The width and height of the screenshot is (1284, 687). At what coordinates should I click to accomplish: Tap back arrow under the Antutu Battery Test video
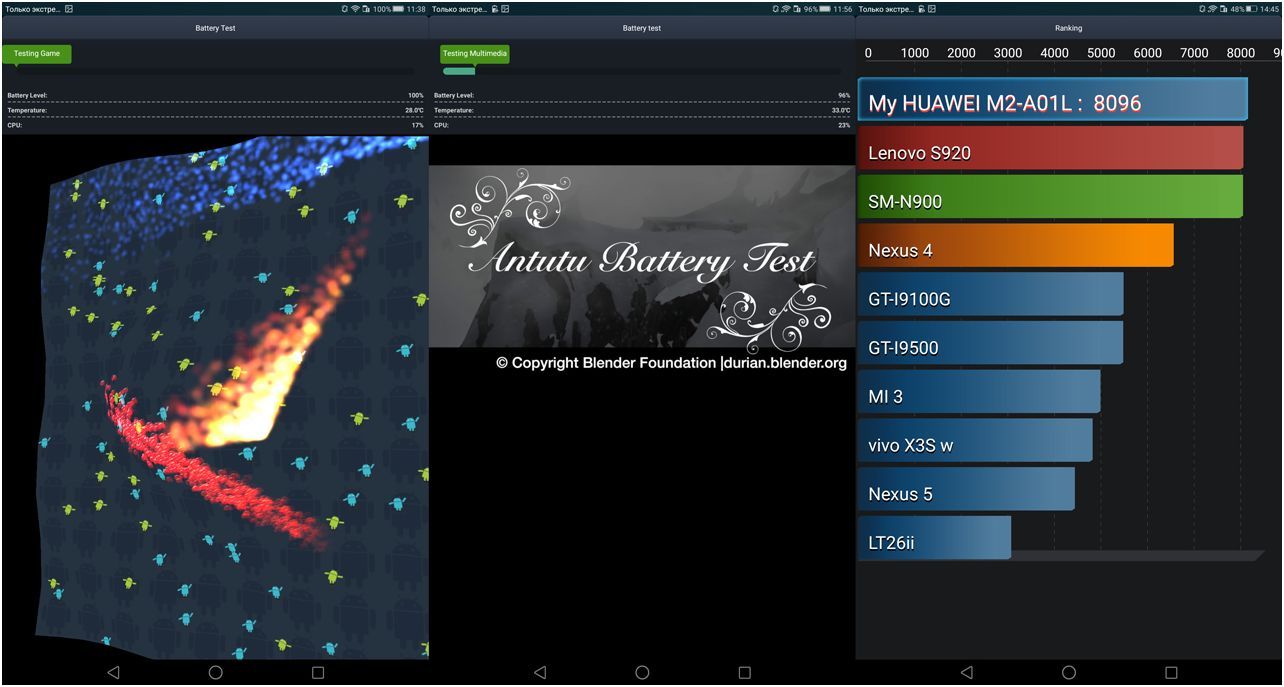pyautogui.click(x=540, y=673)
